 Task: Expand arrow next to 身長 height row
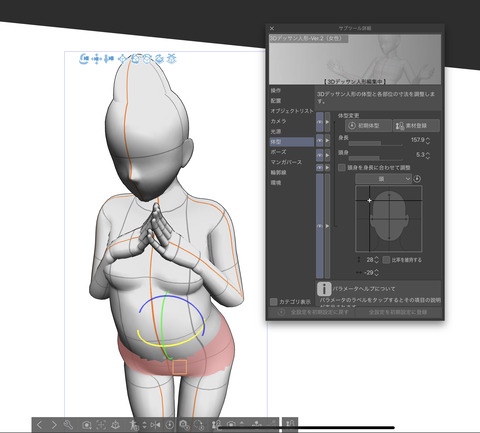pos(327,141)
